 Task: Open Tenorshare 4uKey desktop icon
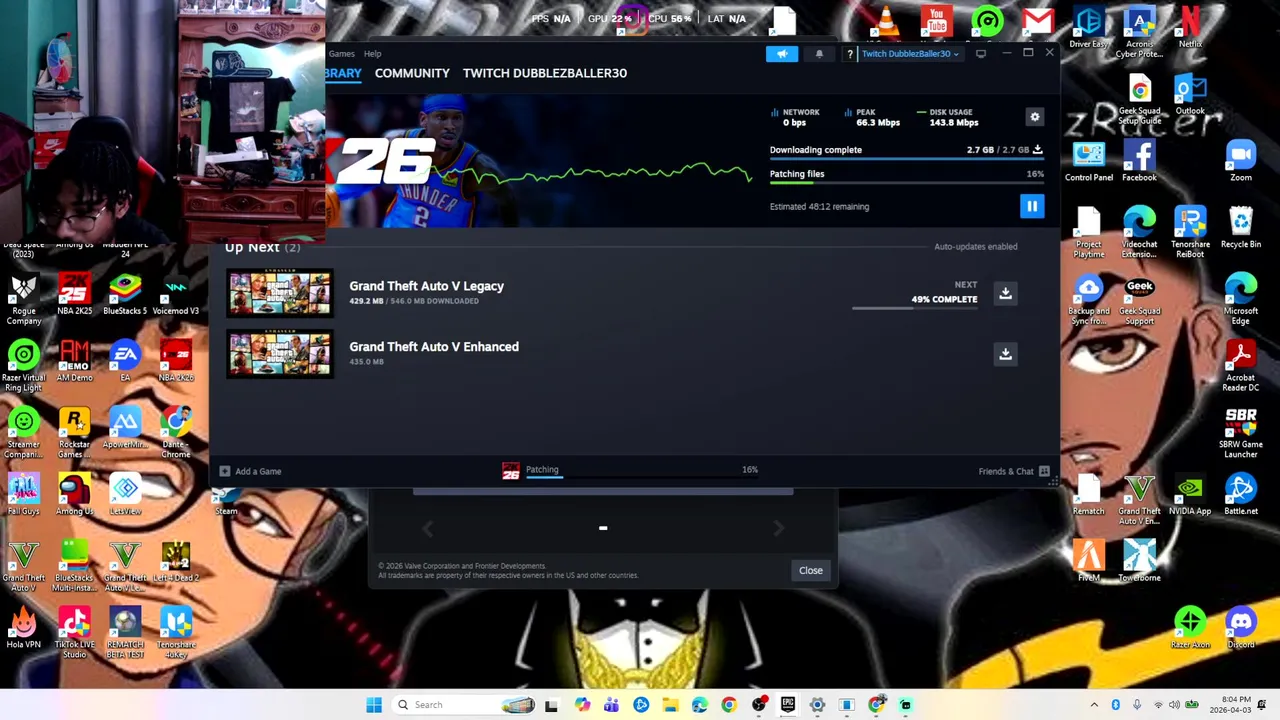tap(176, 634)
